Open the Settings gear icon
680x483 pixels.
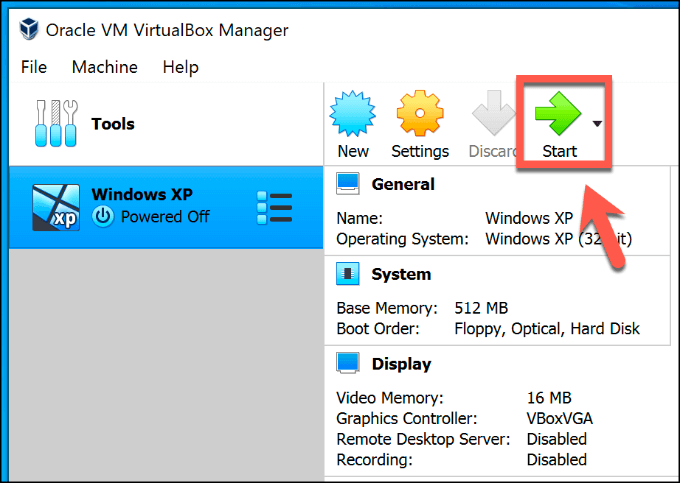point(420,115)
